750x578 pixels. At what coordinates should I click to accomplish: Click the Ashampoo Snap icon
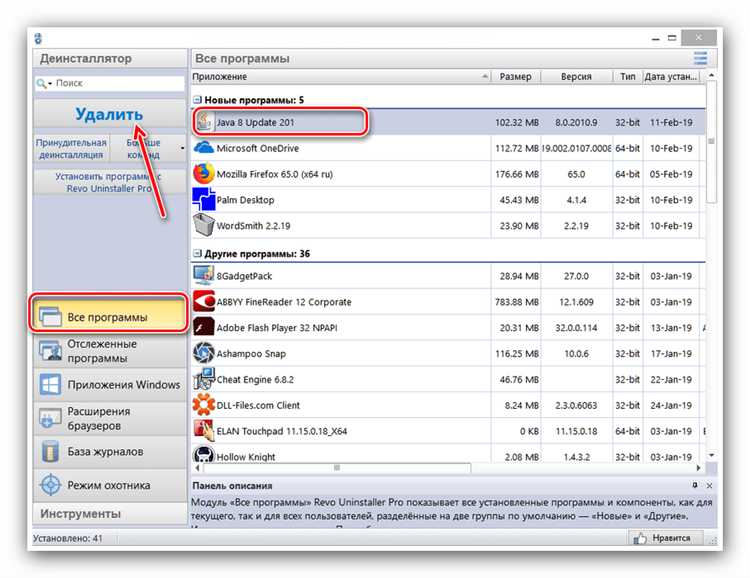(204, 353)
